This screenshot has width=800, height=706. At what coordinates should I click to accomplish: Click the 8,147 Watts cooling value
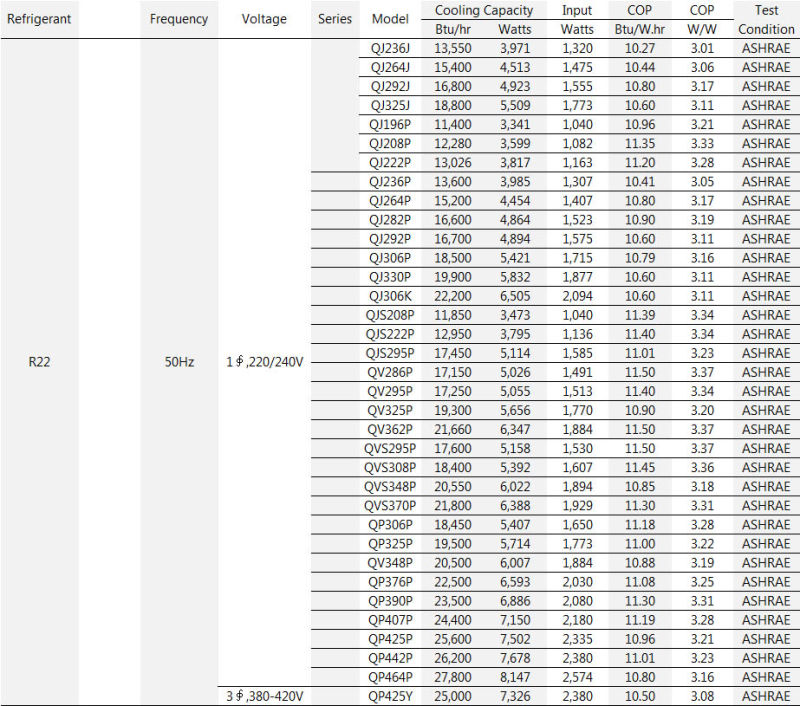[x=515, y=677]
